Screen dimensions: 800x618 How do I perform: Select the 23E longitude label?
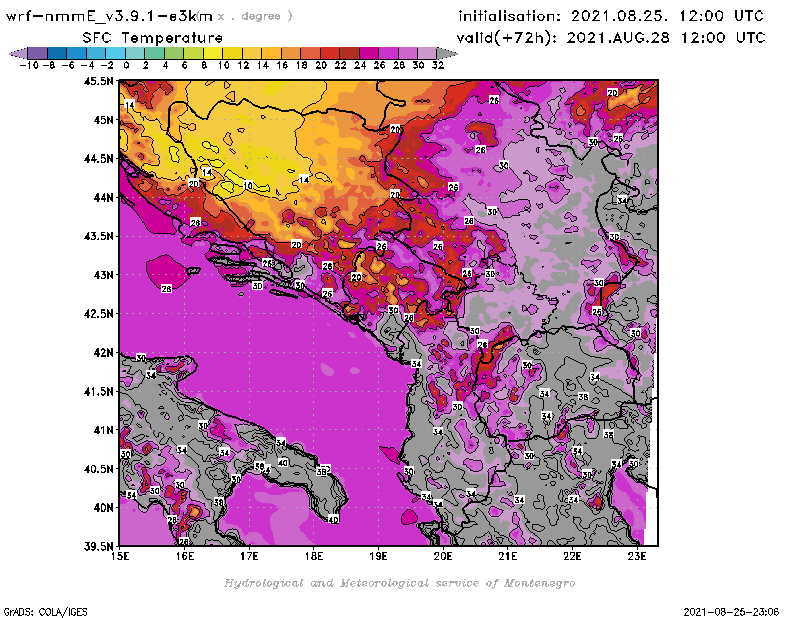(x=637, y=556)
